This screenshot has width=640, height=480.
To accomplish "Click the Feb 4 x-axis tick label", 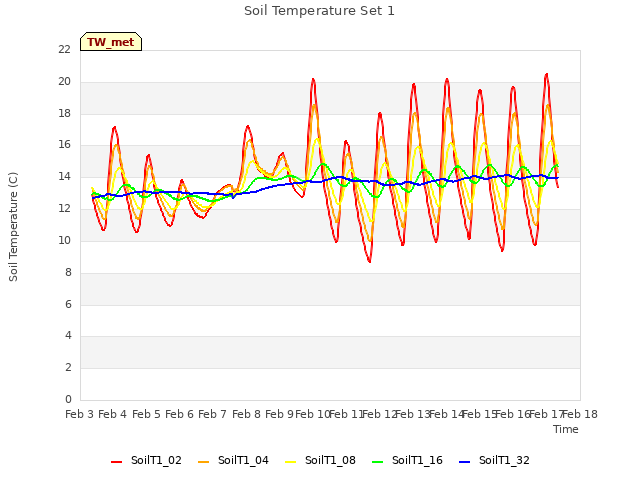I will (113, 414).
